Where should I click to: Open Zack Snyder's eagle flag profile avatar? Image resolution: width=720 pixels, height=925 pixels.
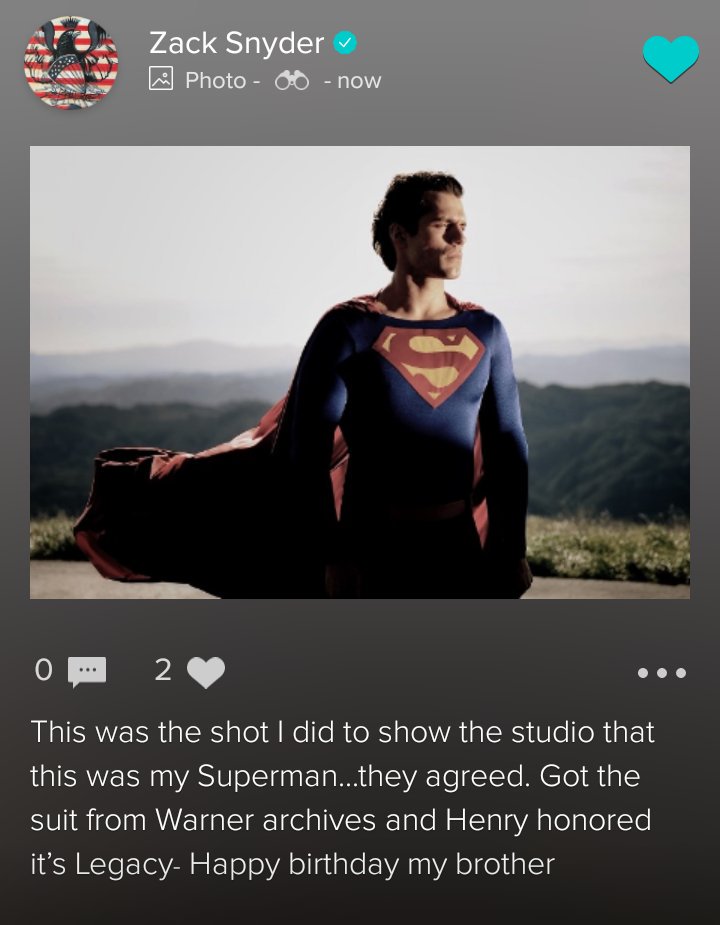click(71, 63)
